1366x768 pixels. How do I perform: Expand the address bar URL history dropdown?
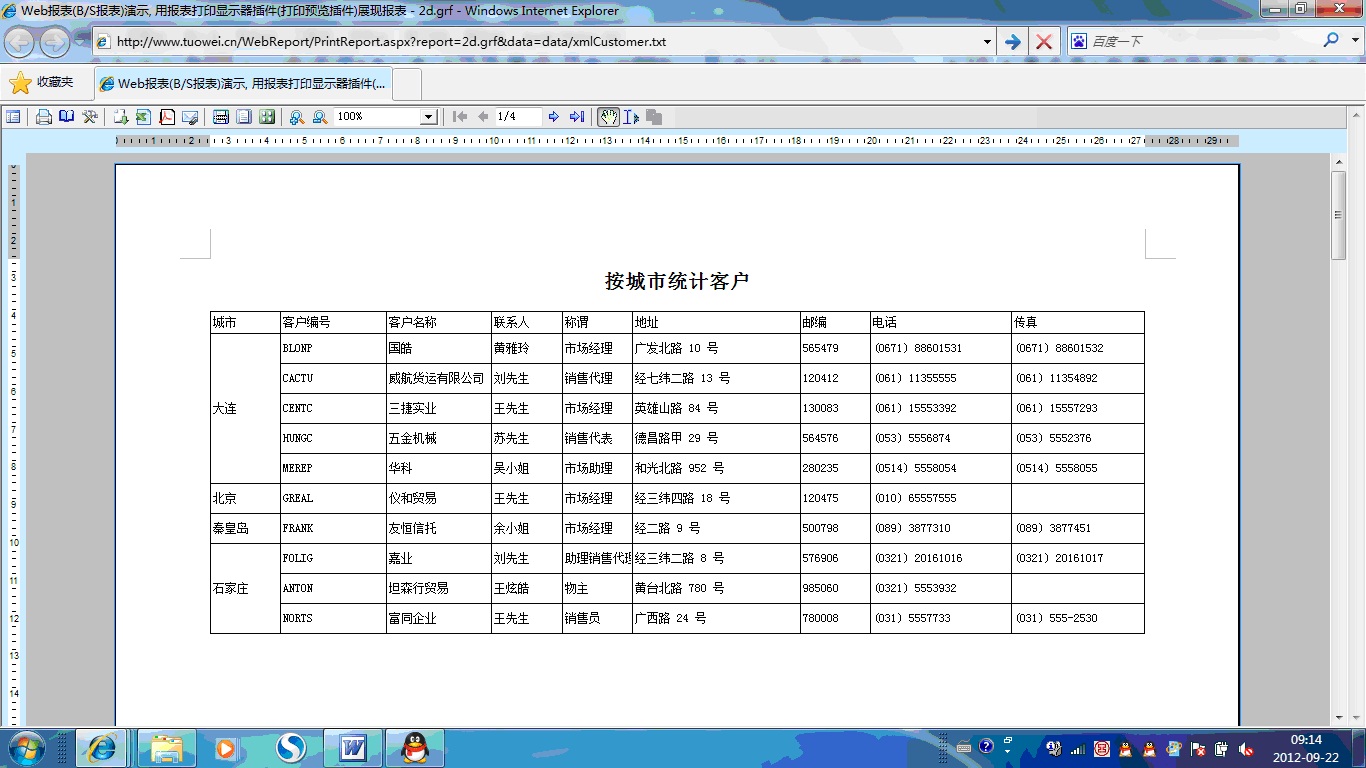(x=987, y=42)
